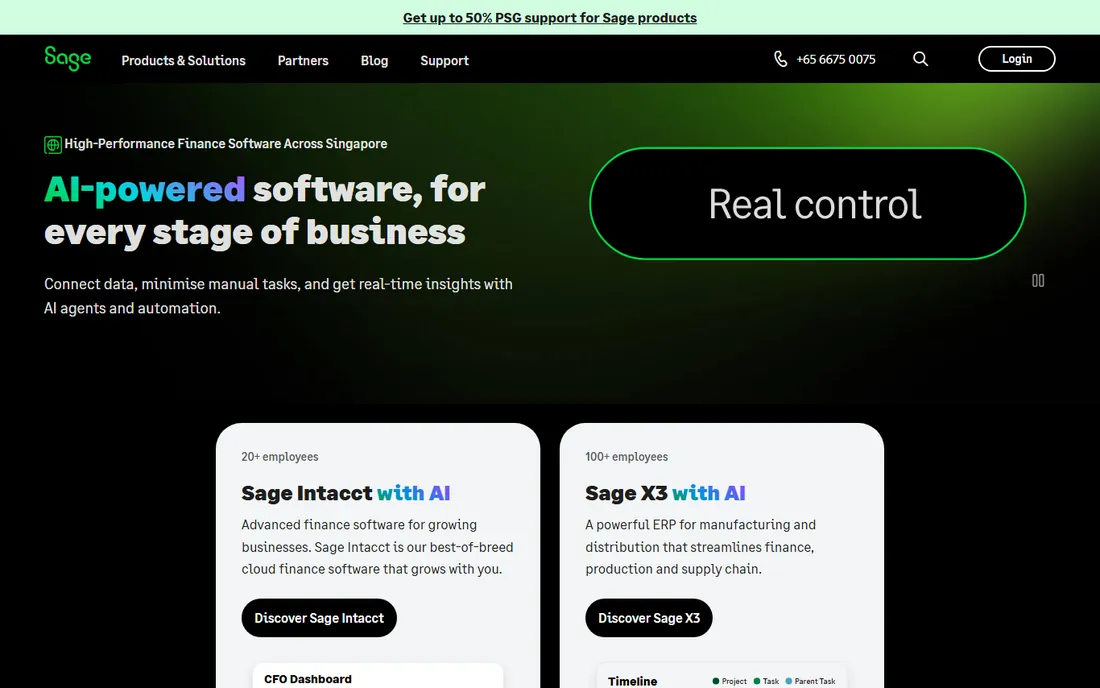This screenshot has width=1100, height=688.
Task: Click the CFO Dashboard preview
Action: click(x=378, y=675)
